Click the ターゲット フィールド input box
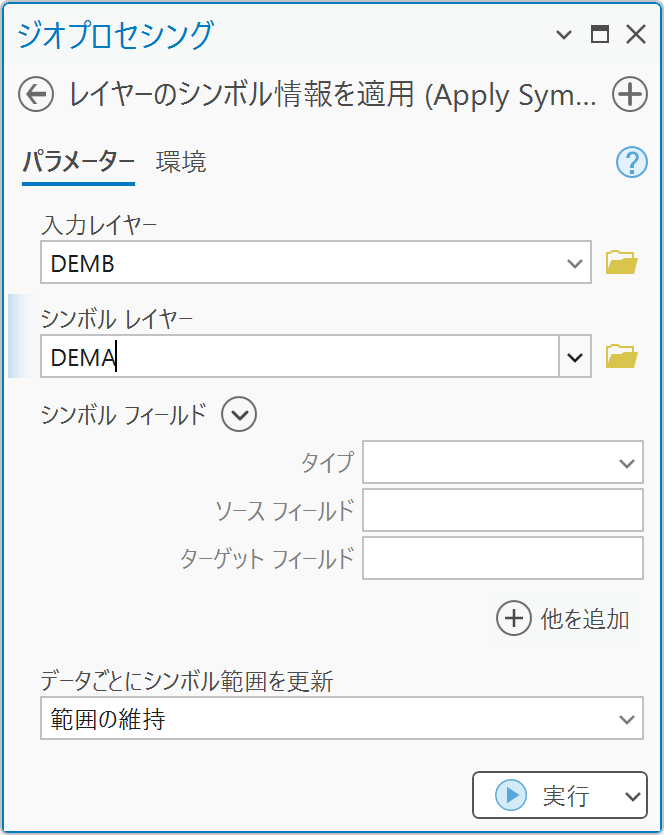The height and width of the screenshot is (835, 664). tap(502, 558)
